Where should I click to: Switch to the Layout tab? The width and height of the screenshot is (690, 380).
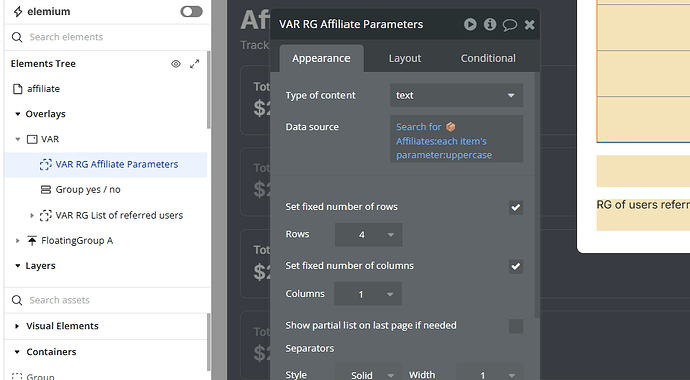point(405,58)
